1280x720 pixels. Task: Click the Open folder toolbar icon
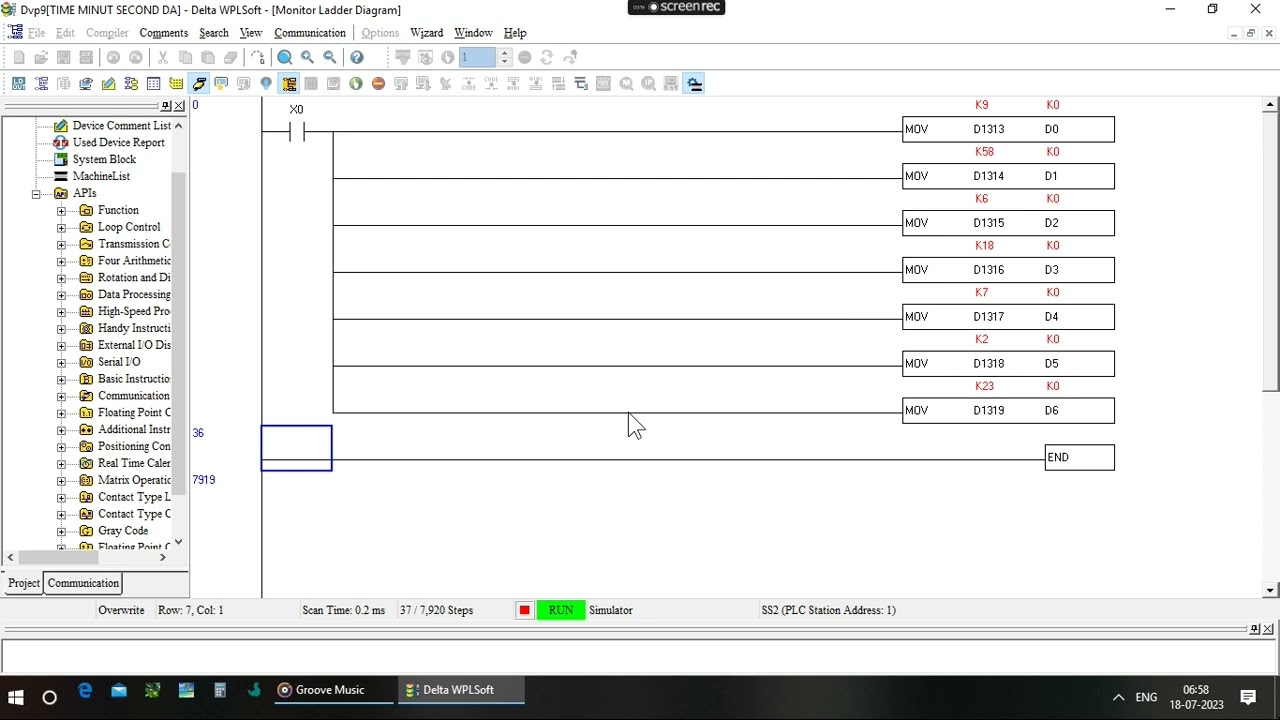41,57
